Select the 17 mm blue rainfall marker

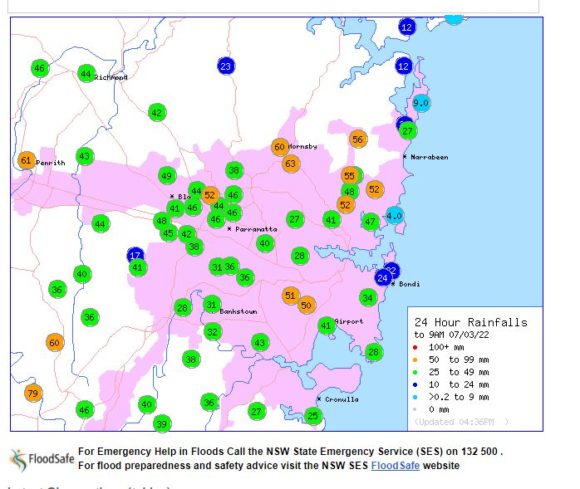[x=135, y=254]
